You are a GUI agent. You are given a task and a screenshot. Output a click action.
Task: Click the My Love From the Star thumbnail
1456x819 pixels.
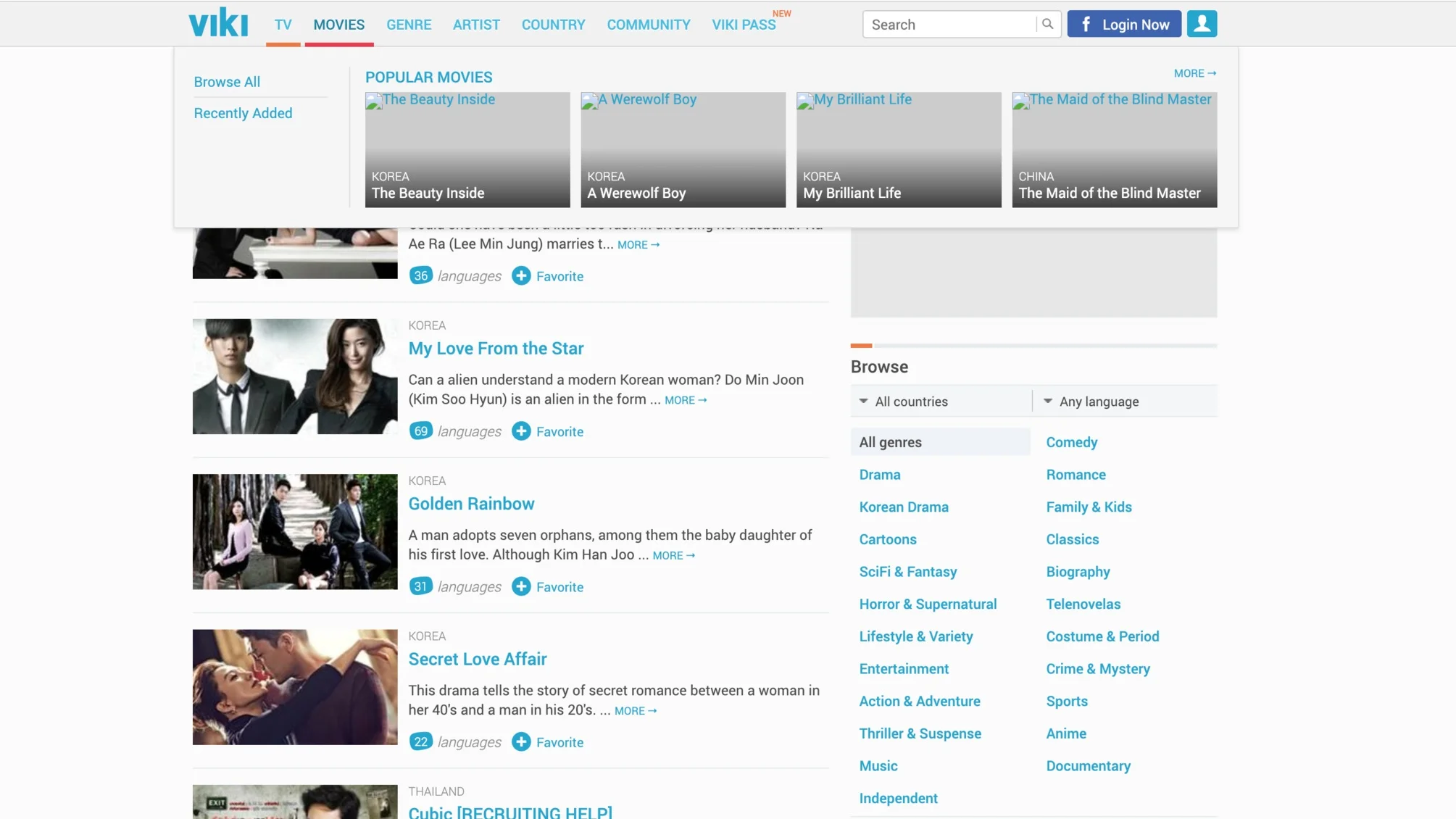tap(295, 376)
